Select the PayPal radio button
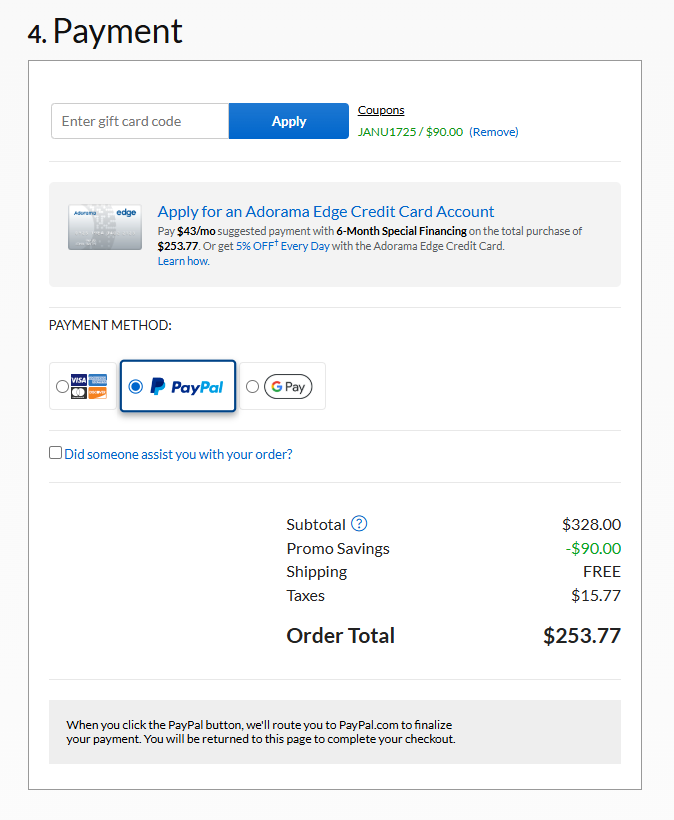This screenshot has height=820, width=674. 136,387
